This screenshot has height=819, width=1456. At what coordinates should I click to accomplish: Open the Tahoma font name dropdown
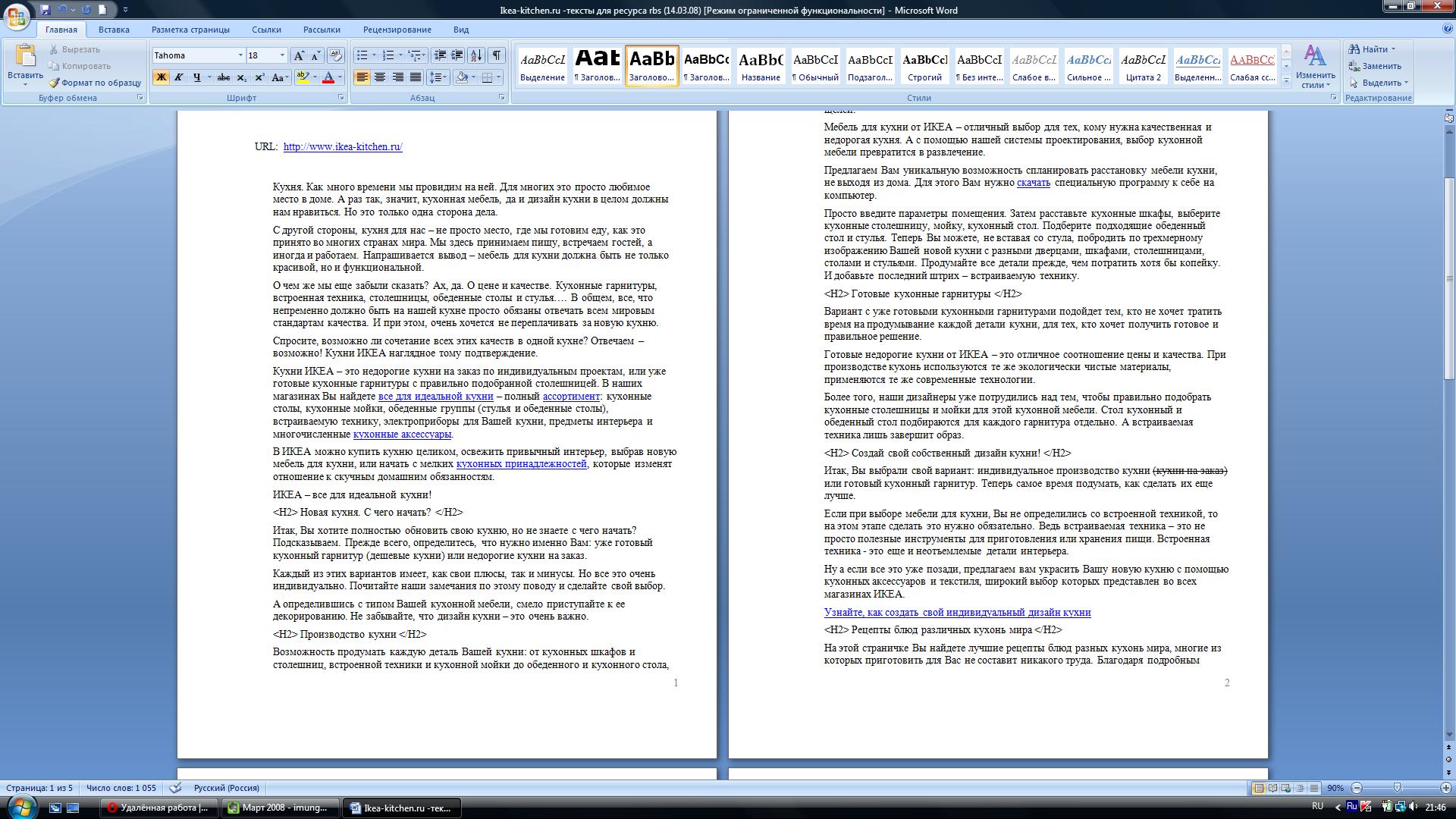coord(240,55)
